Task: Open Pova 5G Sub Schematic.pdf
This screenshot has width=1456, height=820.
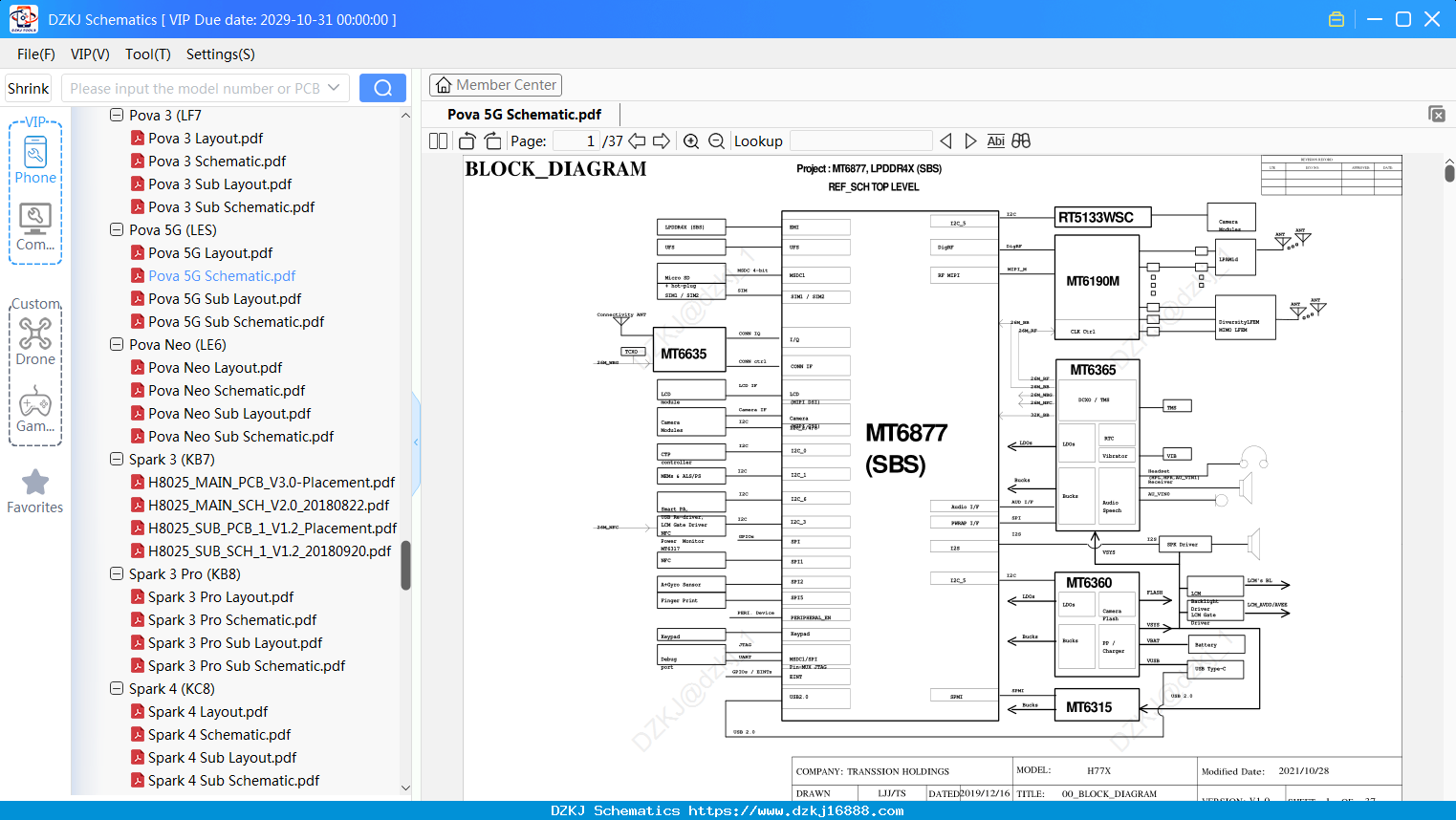Action: [x=236, y=321]
